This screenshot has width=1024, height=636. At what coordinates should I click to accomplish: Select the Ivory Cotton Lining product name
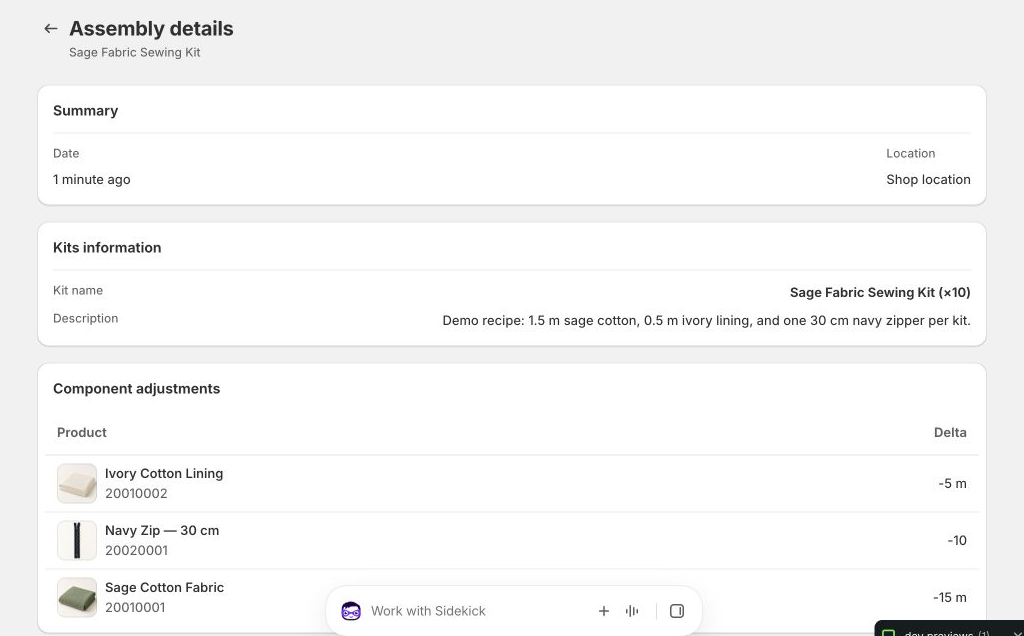click(164, 473)
